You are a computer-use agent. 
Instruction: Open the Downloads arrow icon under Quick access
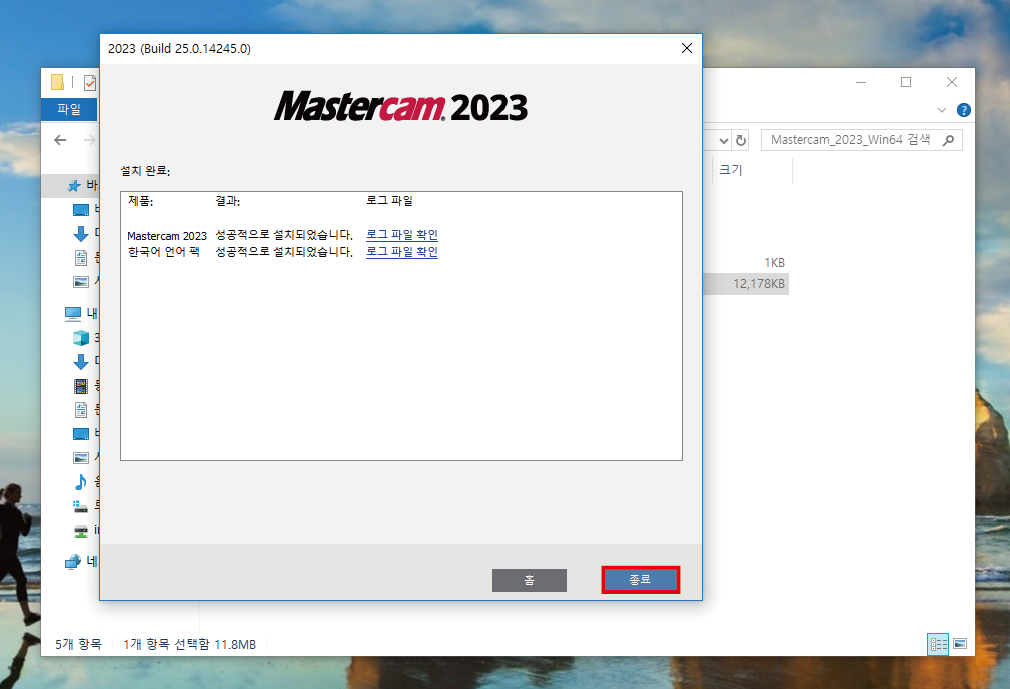pyautogui.click(x=81, y=234)
